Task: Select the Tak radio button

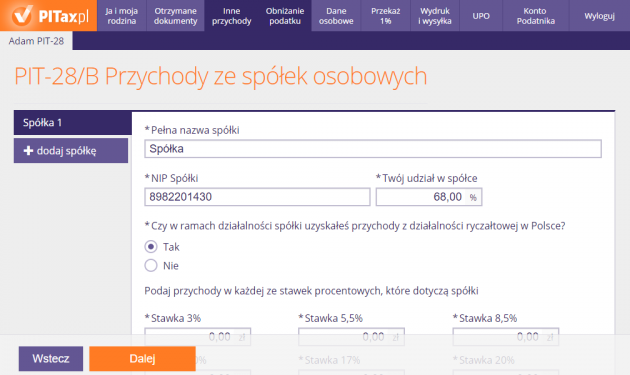Action: pos(151,246)
